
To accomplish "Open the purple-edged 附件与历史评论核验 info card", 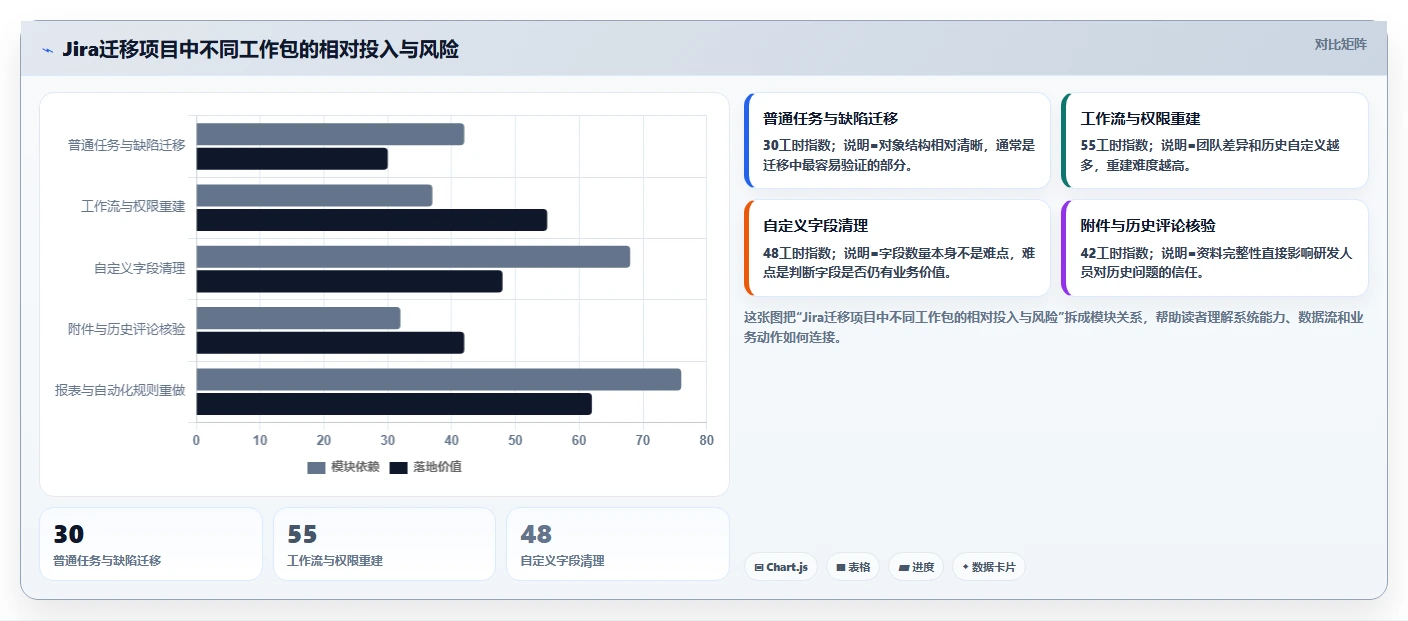I will pos(1215,247).
